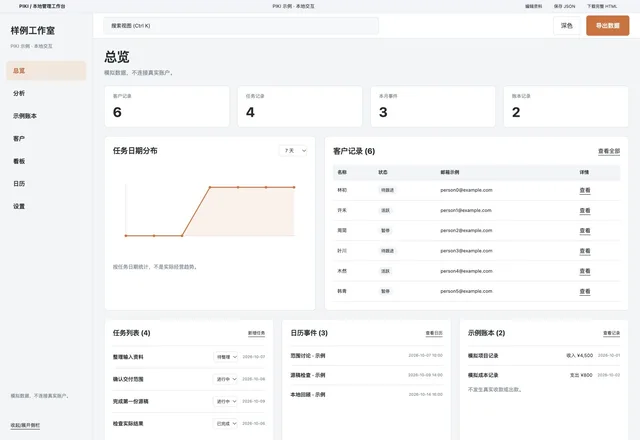Click the 检查实际结果 task name

[x=128, y=424]
